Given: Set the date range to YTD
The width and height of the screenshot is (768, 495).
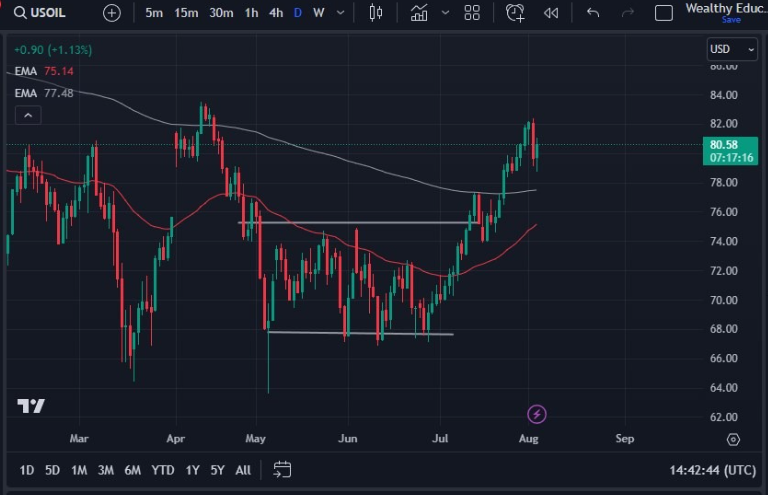Looking at the screenshot, I should click(x=162, y=470).
